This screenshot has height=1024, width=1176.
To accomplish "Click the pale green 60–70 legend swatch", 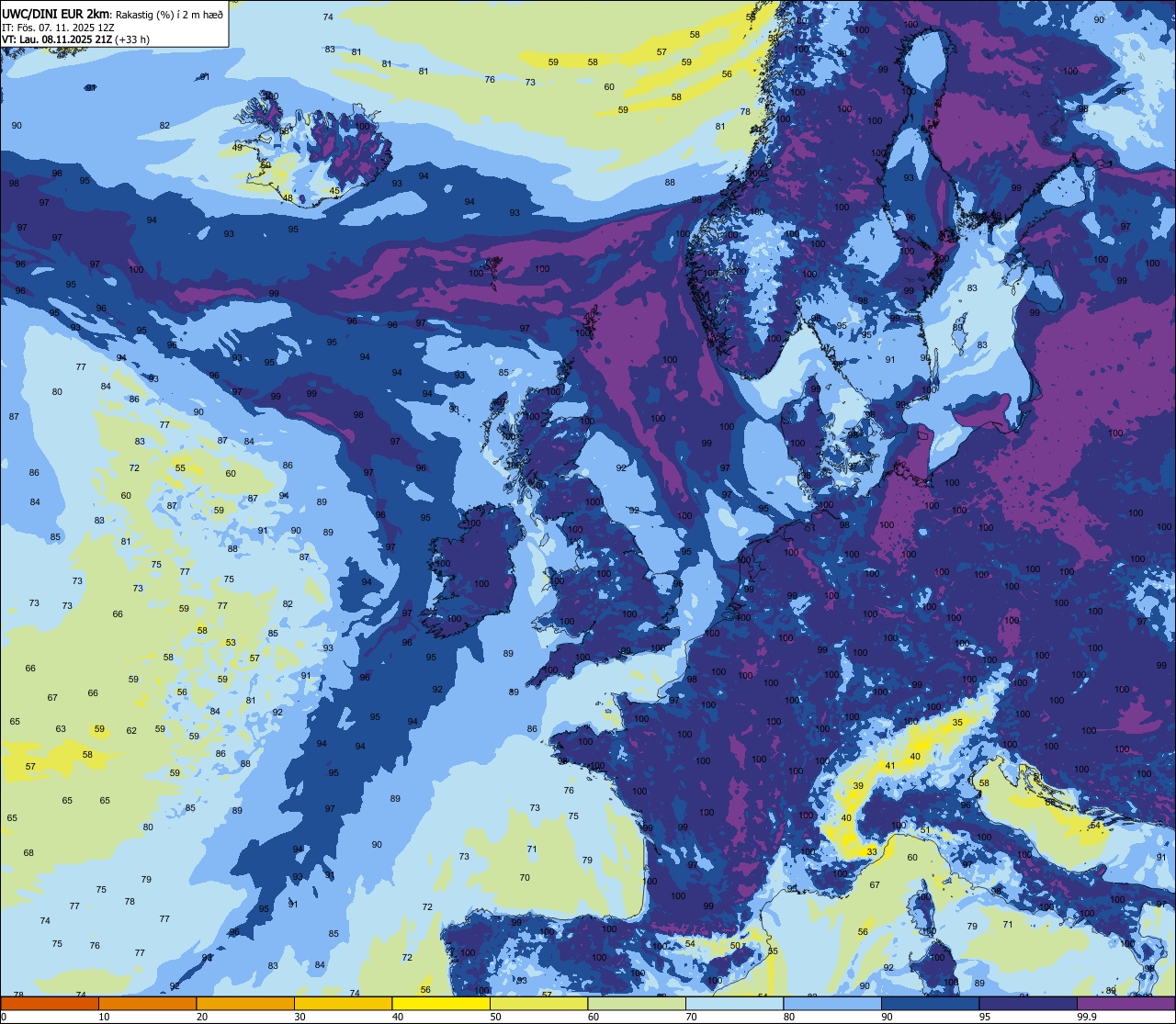I will pos(637,1003).
